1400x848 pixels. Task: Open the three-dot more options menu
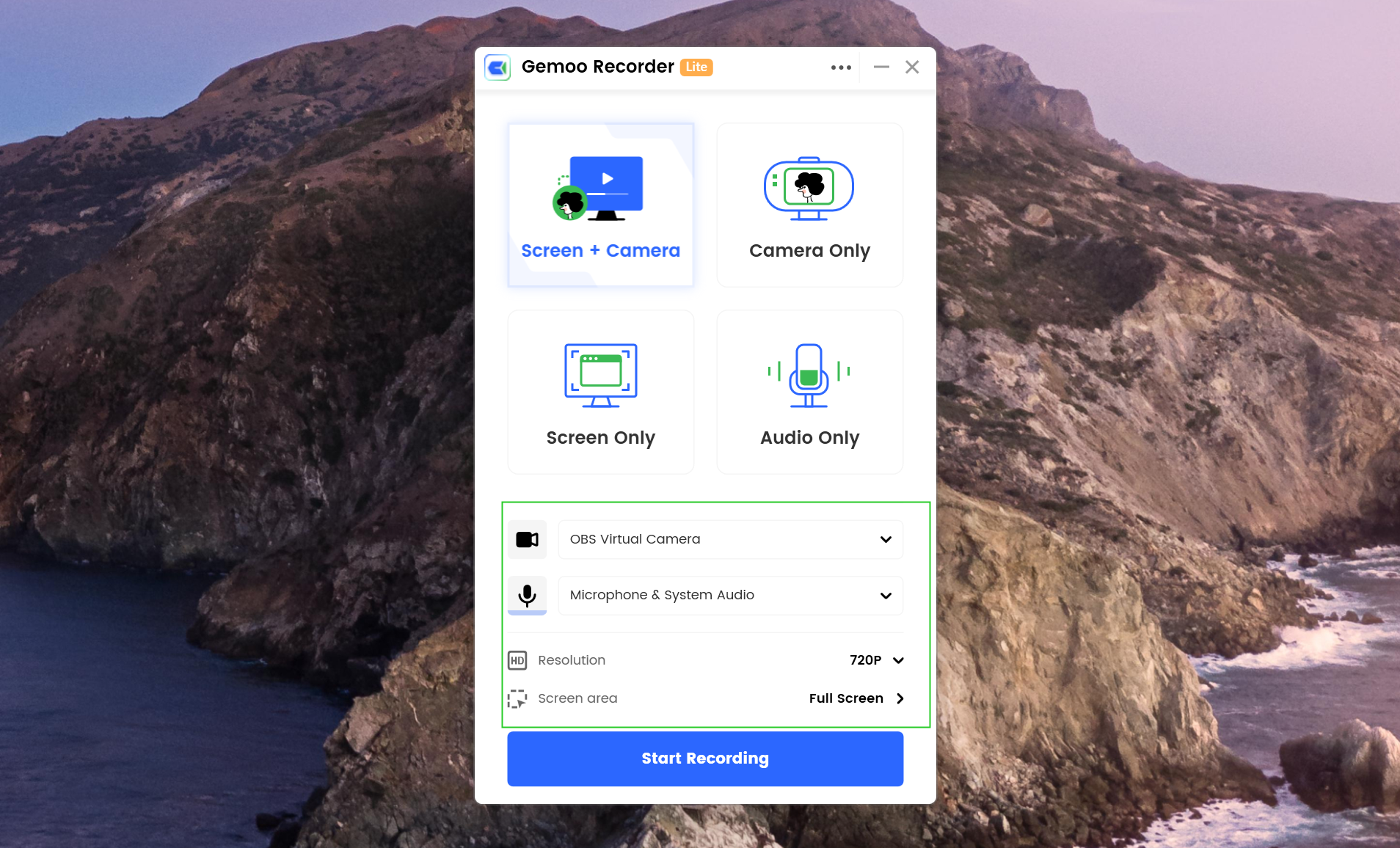(x=841, y=67)
